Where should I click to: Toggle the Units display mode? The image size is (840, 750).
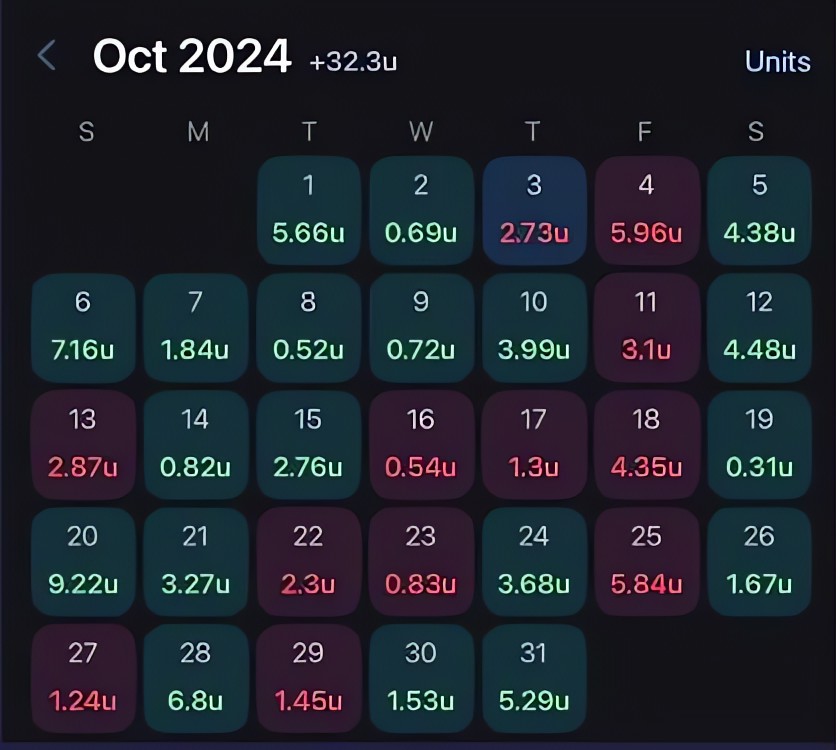(x=777, y=62)
